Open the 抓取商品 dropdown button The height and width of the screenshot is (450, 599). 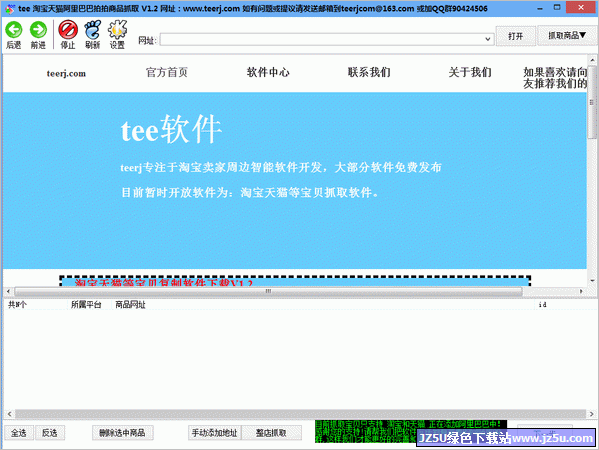coord(567,36)
